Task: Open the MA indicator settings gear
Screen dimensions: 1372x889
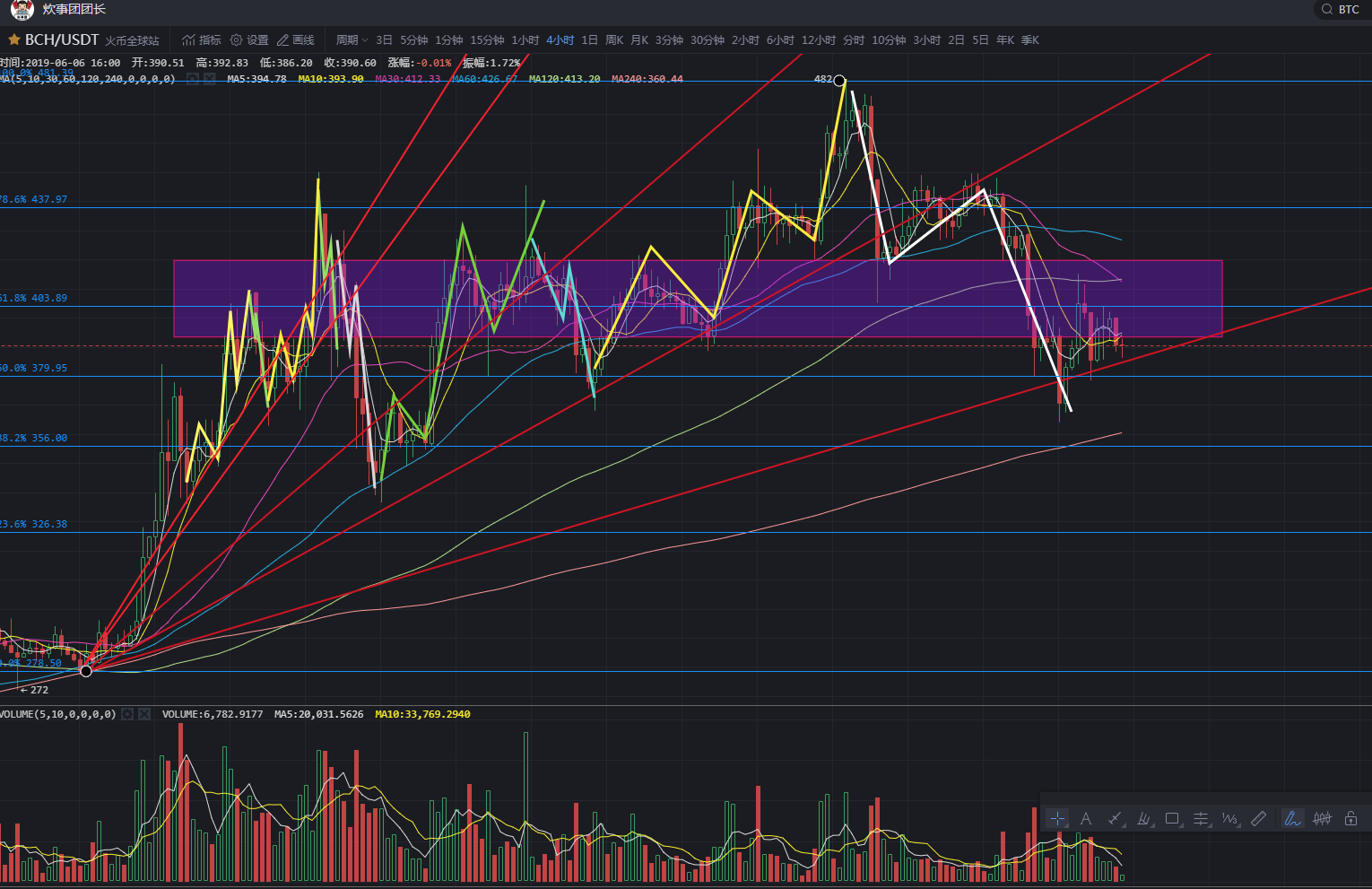Action: [x=192, y=79]
